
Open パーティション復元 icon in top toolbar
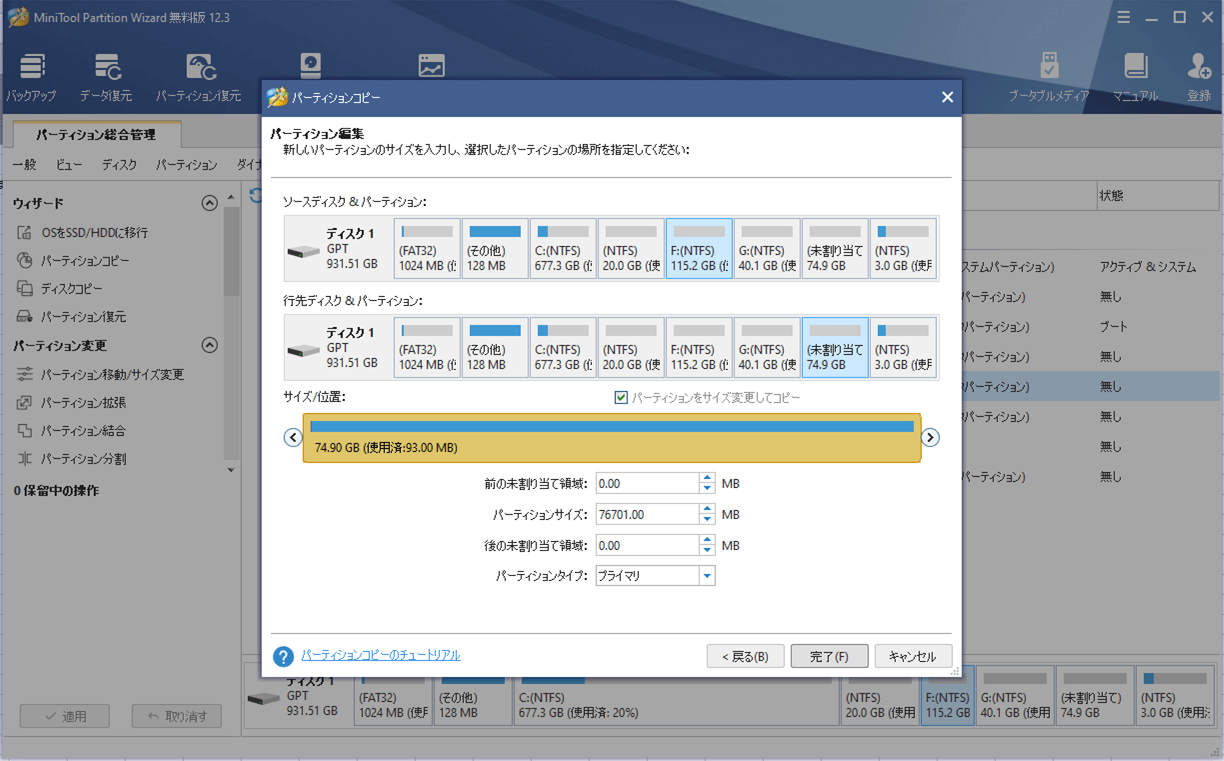click(x=199, y=77)
